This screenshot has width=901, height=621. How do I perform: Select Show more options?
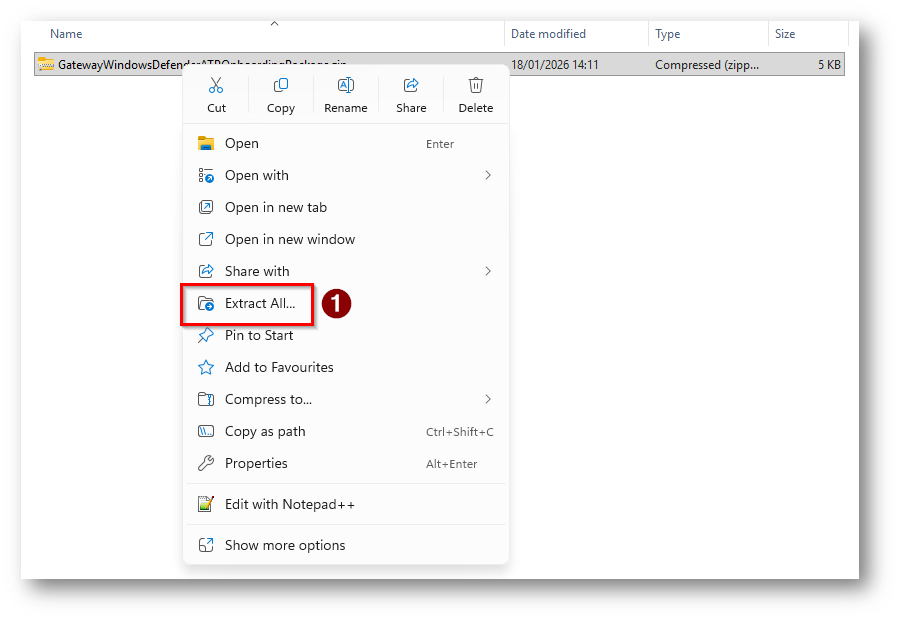[x=284, y=546]
